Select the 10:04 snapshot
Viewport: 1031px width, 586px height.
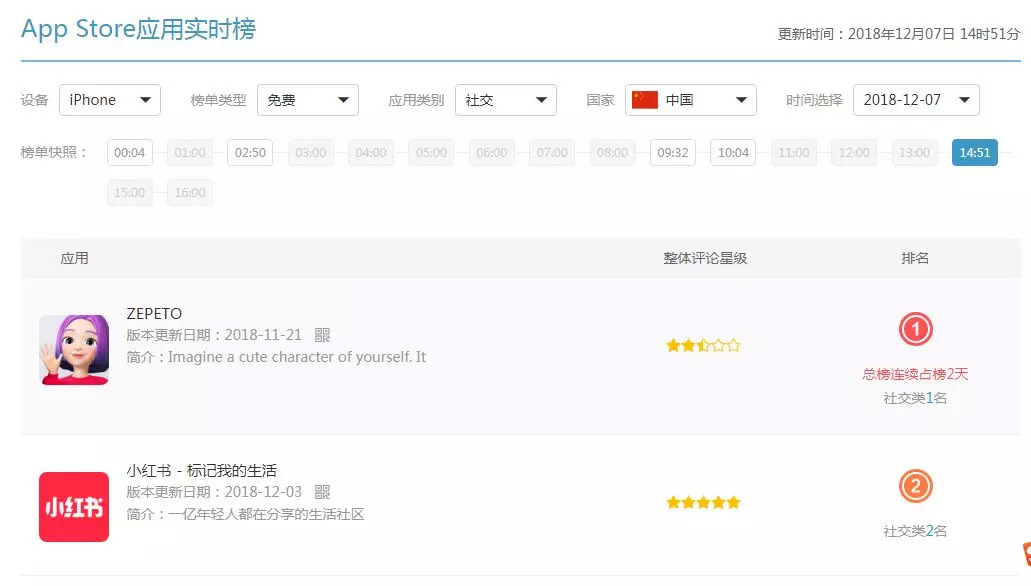click(x=733, y=153)
